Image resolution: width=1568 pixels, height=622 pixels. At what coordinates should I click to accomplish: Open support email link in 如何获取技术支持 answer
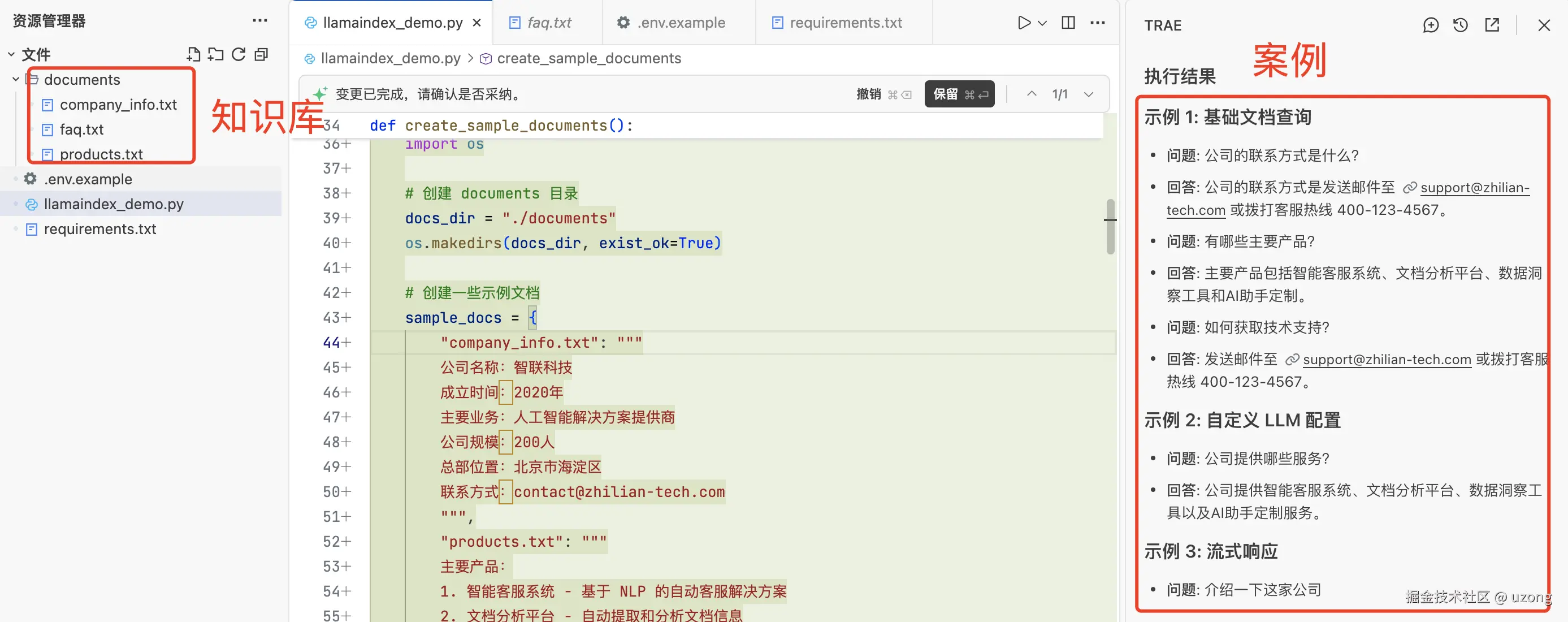pyautogui.click(x=1387, y=360)
